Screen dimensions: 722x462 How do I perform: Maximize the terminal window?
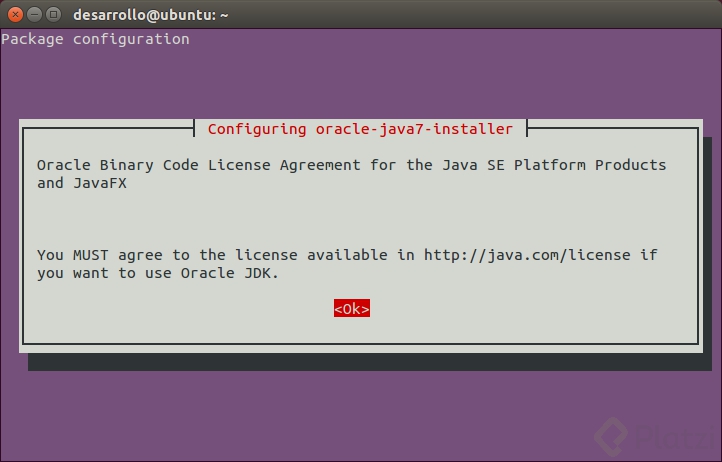(x=54, y=15)
